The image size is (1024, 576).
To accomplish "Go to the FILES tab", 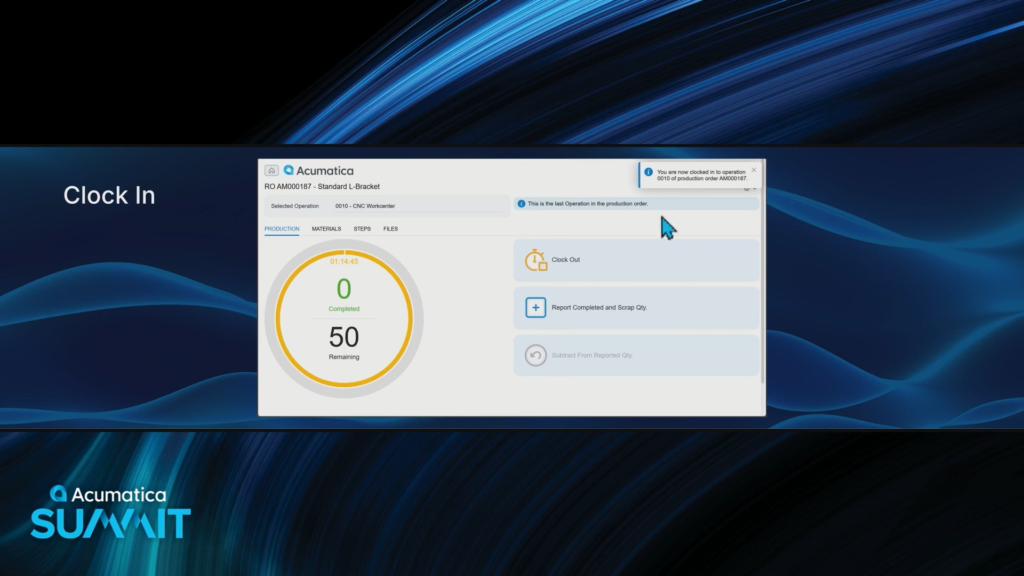I will (390, 229).
